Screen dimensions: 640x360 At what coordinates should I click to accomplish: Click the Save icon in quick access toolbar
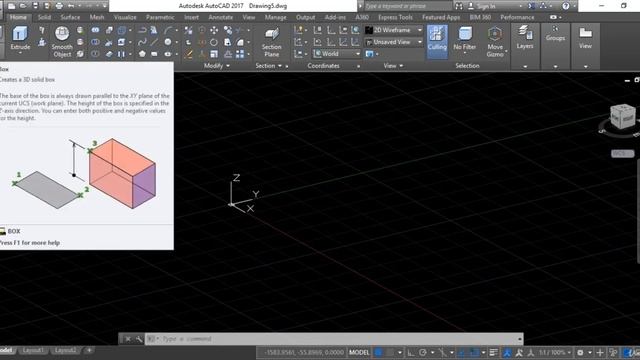click(x=36, y=6)
